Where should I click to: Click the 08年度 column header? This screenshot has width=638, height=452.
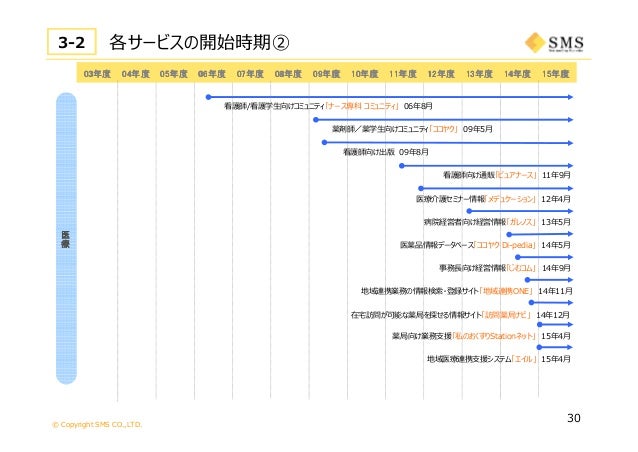[x=288, y=74]
